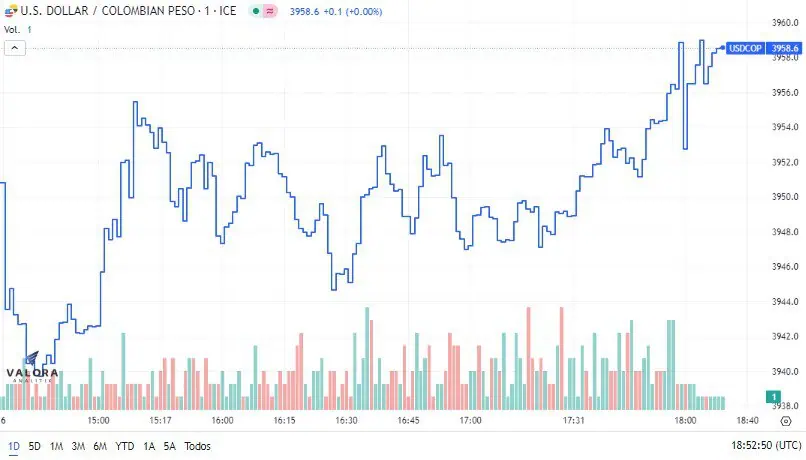Collapse the indicator legend with chevron
The height and width of the screenshot is (460, 806).
[x=15, y=48]
